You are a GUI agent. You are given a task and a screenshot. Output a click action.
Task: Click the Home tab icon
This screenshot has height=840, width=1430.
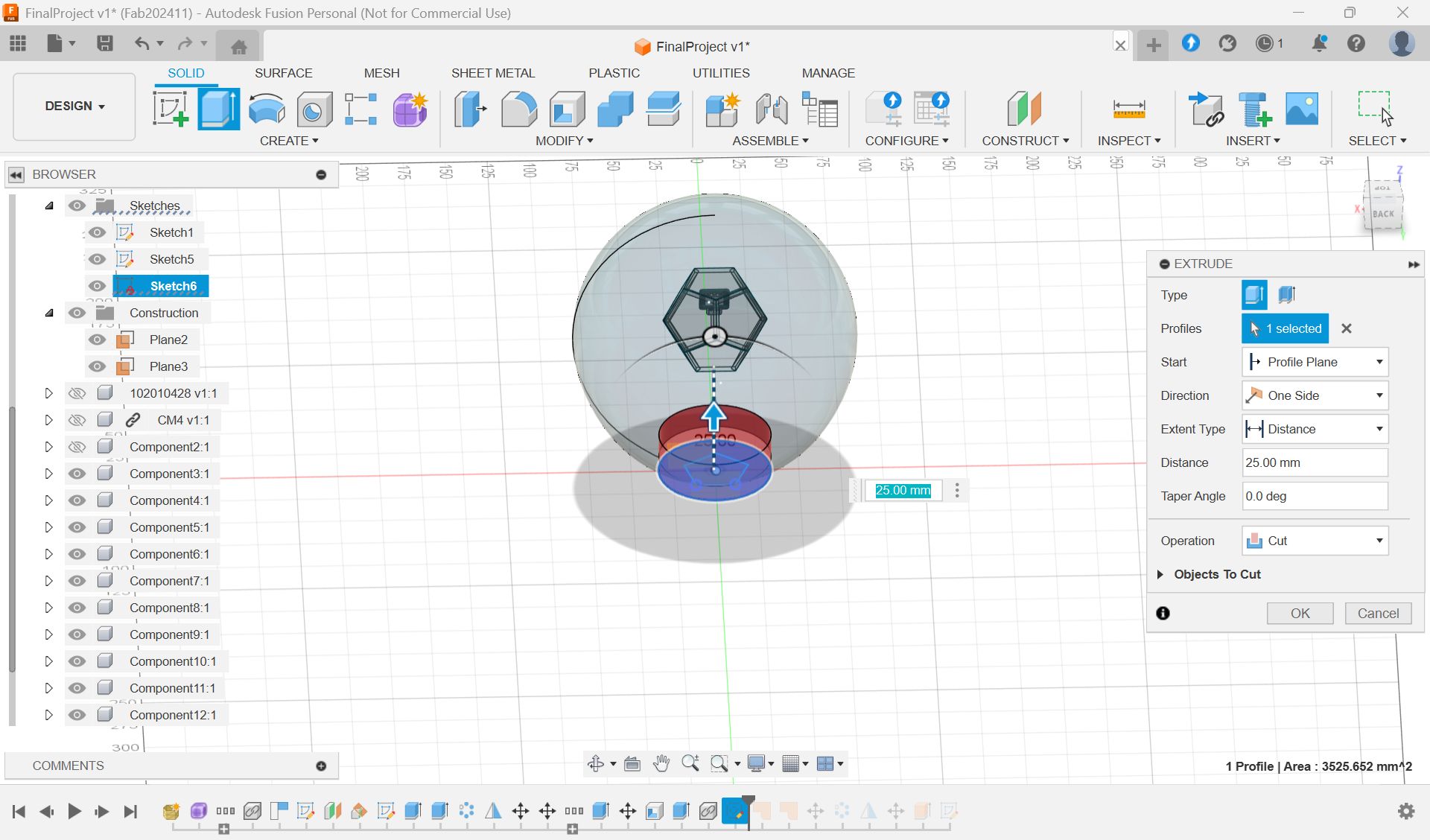(x=238, y=47)
